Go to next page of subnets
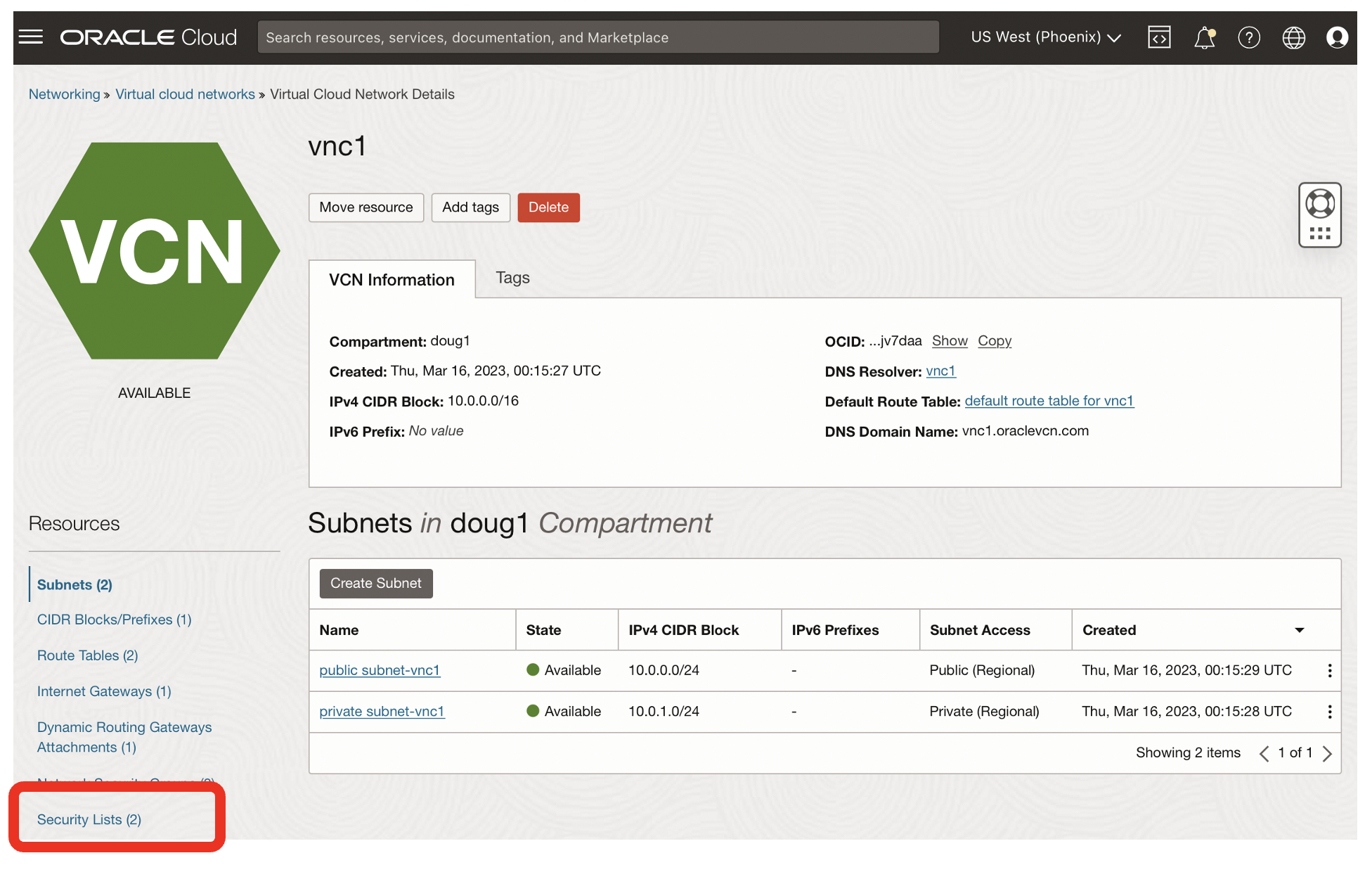The width and height of the screenshot is (1372, 872). (x=1327, y=754)
